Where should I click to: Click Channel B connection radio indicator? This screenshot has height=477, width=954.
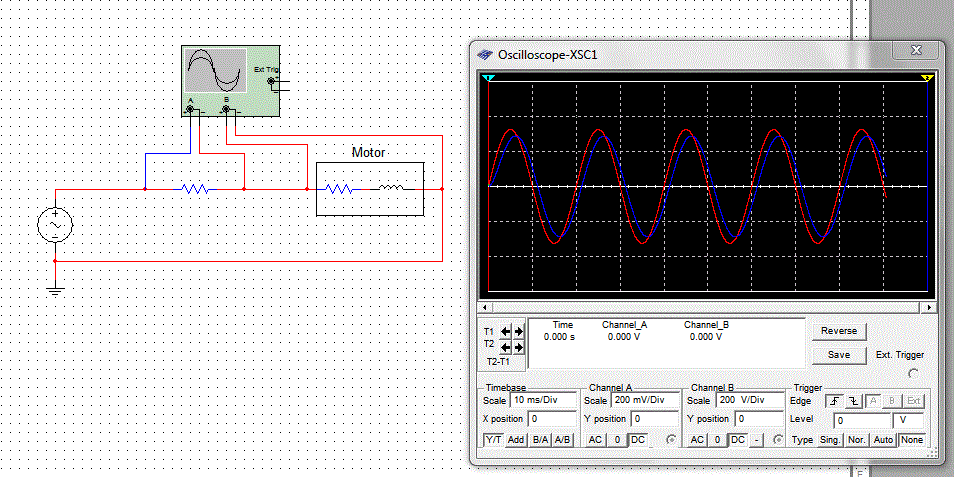click(x=777, y=439)
